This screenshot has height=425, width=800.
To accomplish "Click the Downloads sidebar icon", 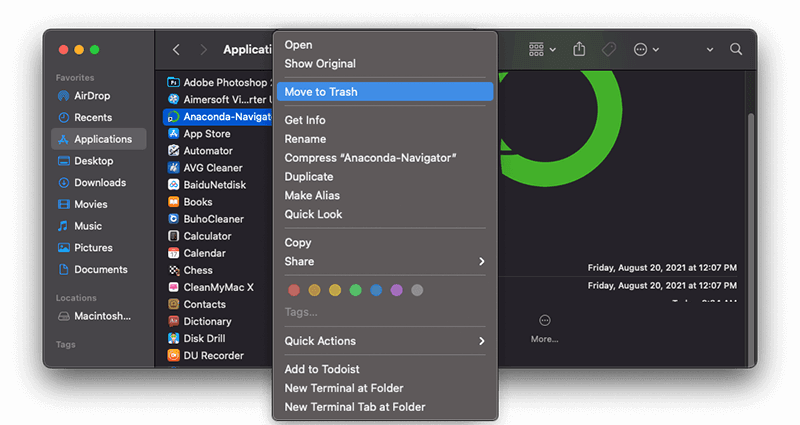I will [x=63, y=183].
